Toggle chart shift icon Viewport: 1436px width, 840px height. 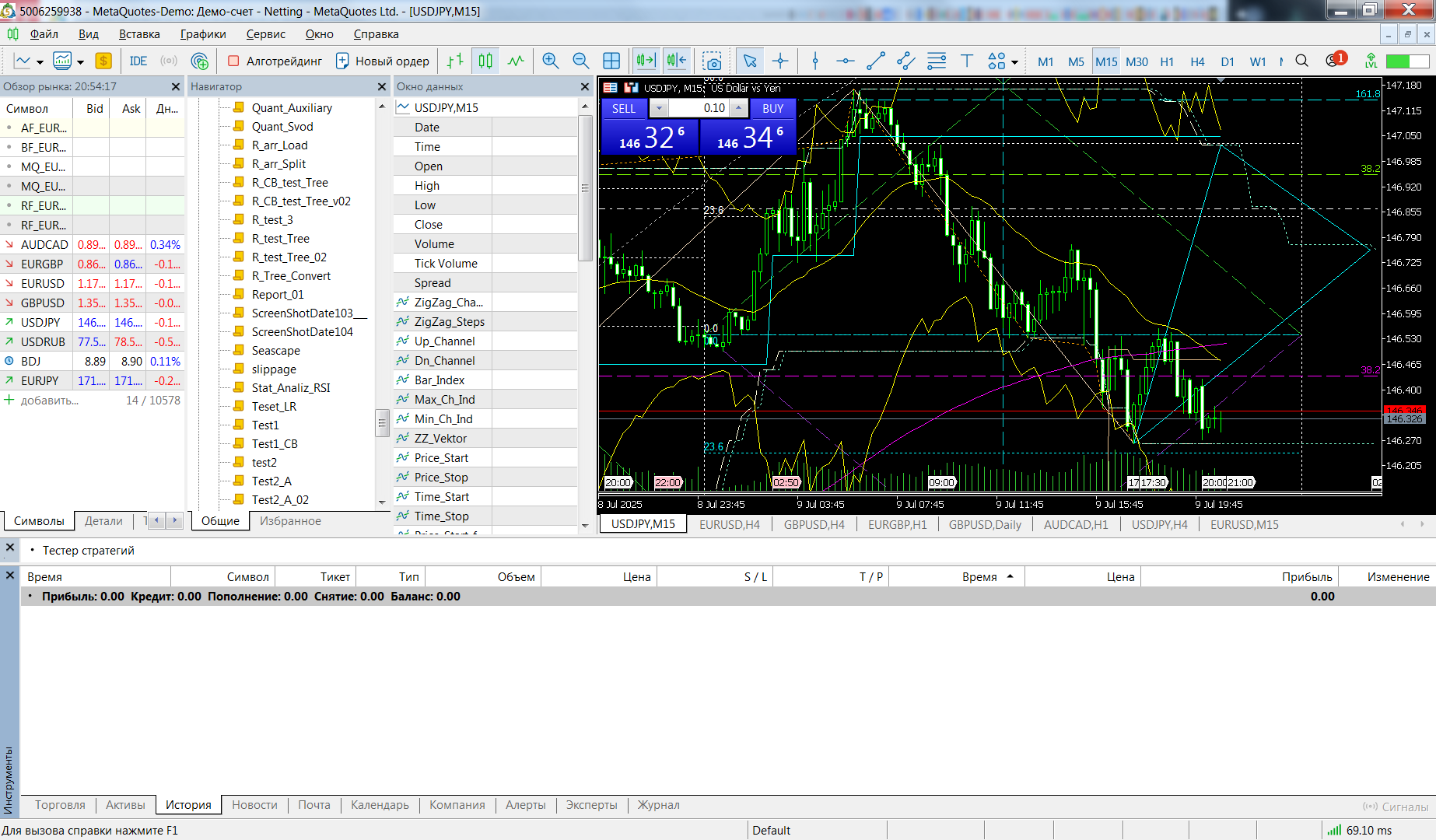click(x=676, y=61)
